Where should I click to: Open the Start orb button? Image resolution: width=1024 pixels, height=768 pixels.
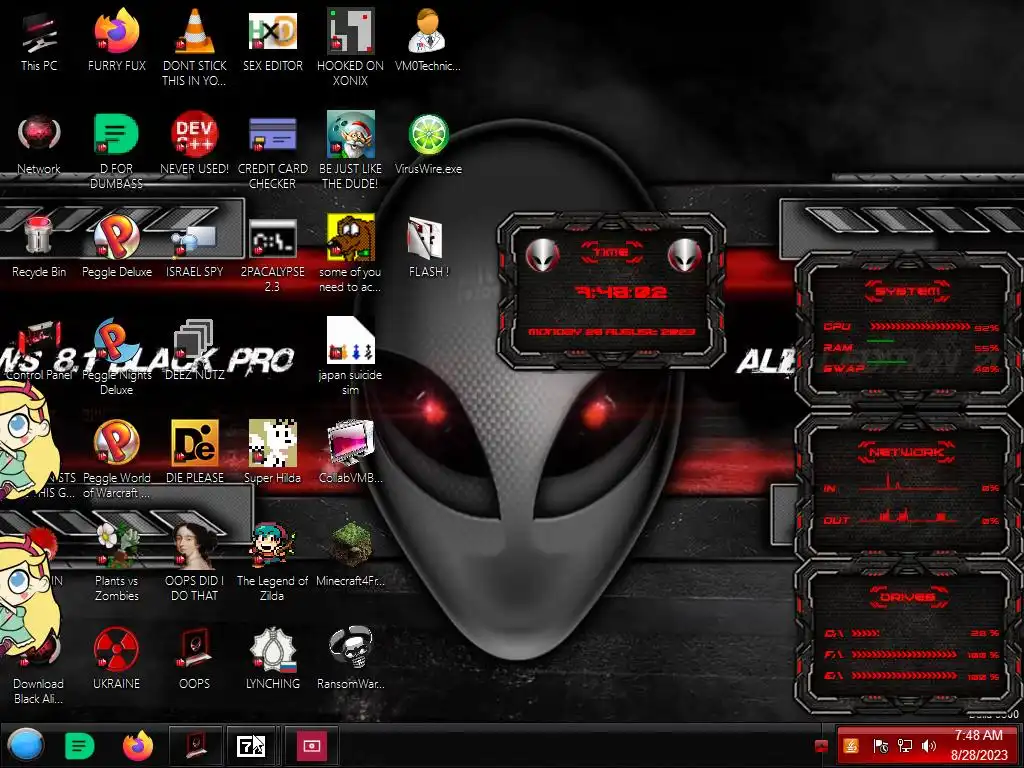pos(26,745)
